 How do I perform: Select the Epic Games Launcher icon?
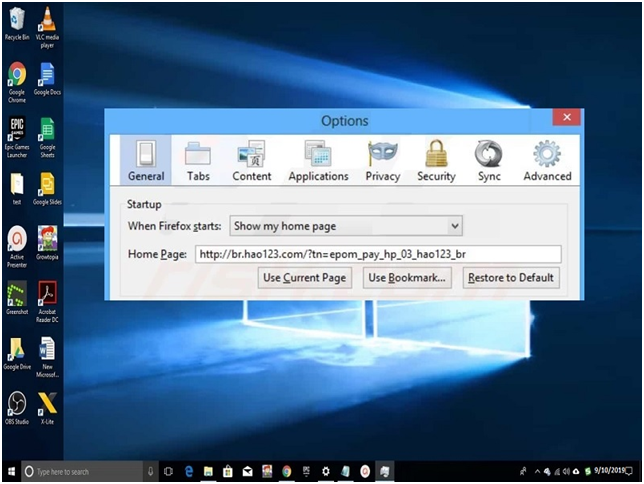coord(17,137)
